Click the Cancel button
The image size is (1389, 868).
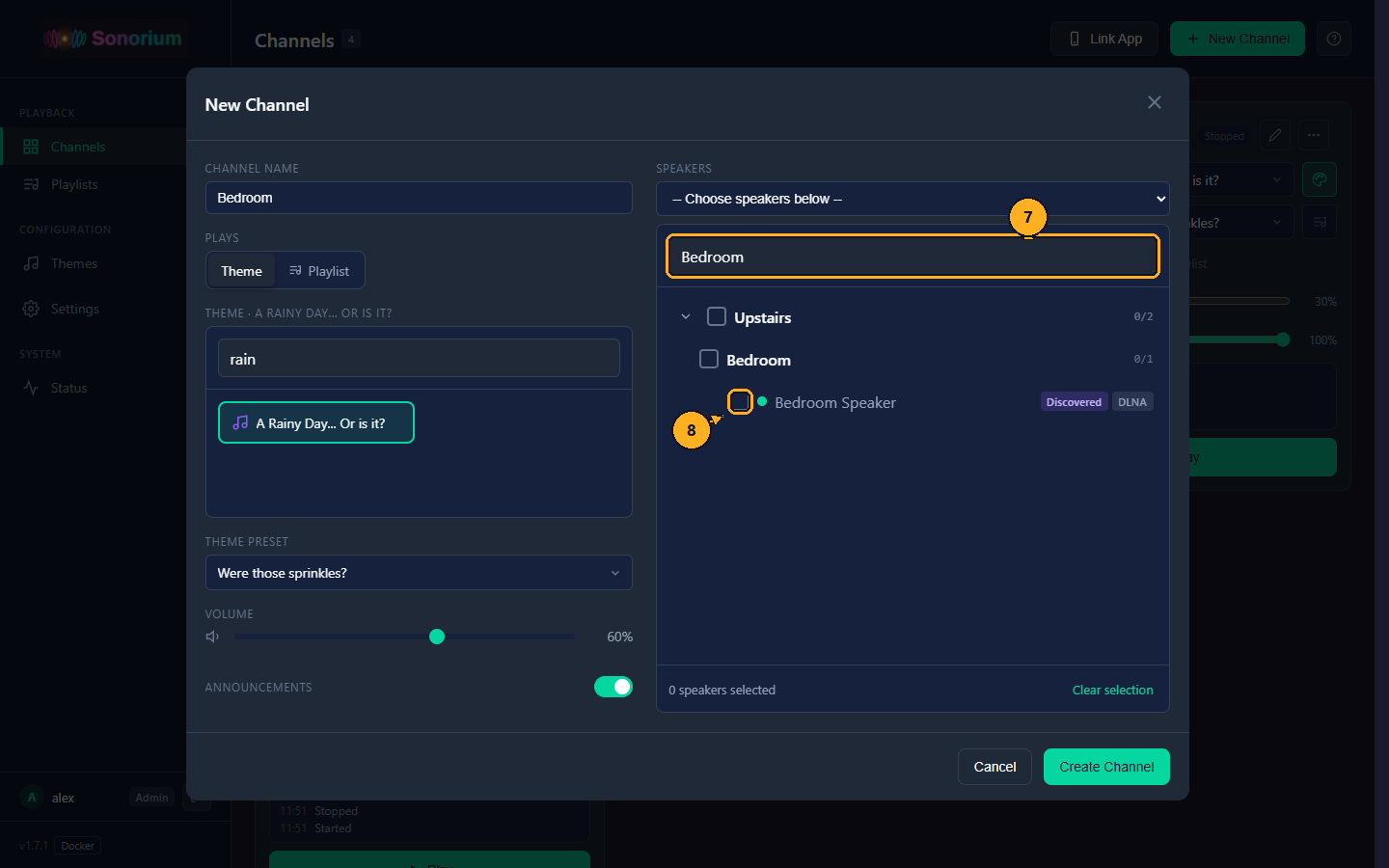tap(994, 767)
